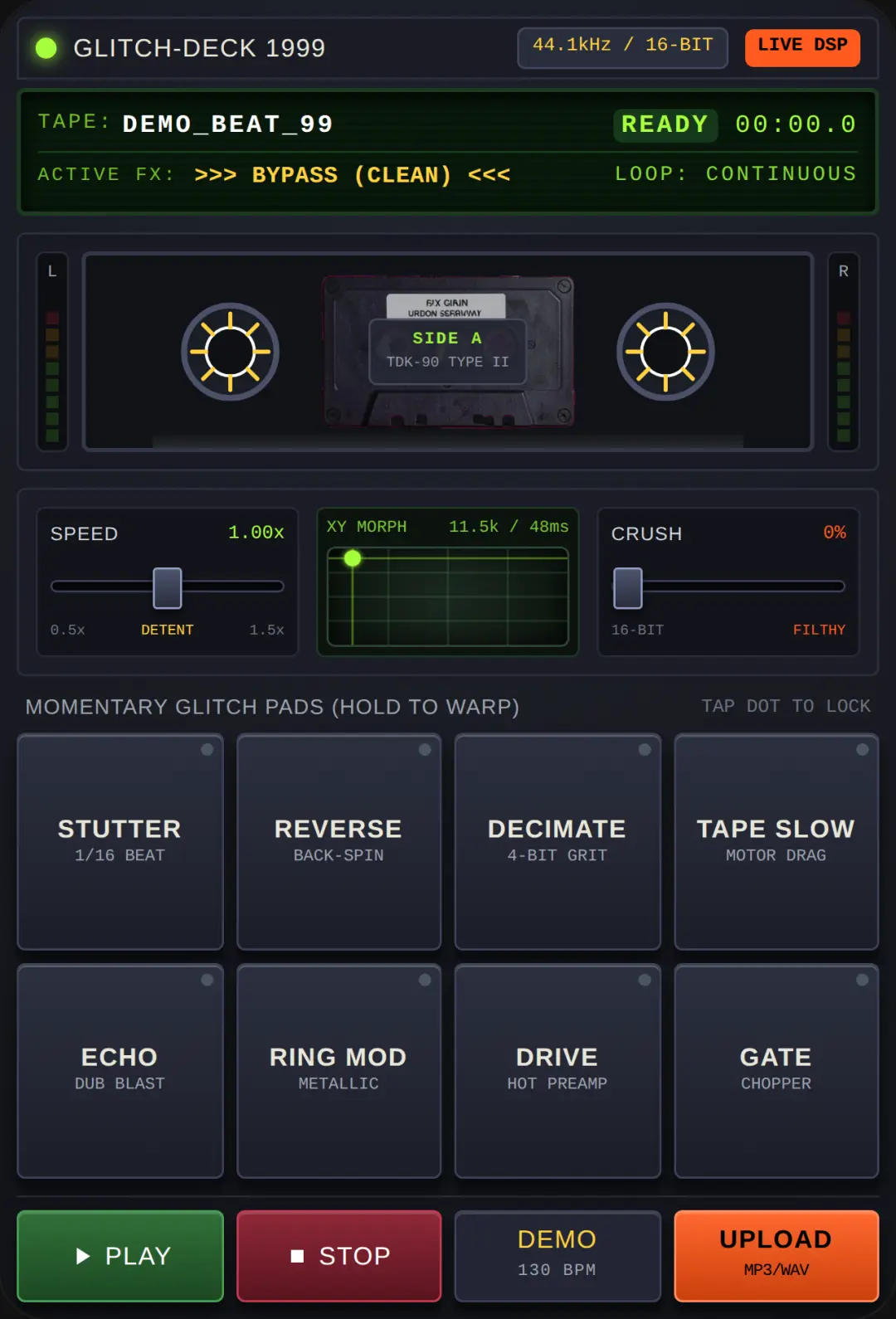Image resolution: width=896 pixels, height=1319 pixels.
Task: Click the 11.5k / 48ms morph readout
Action: pos(509,527)
